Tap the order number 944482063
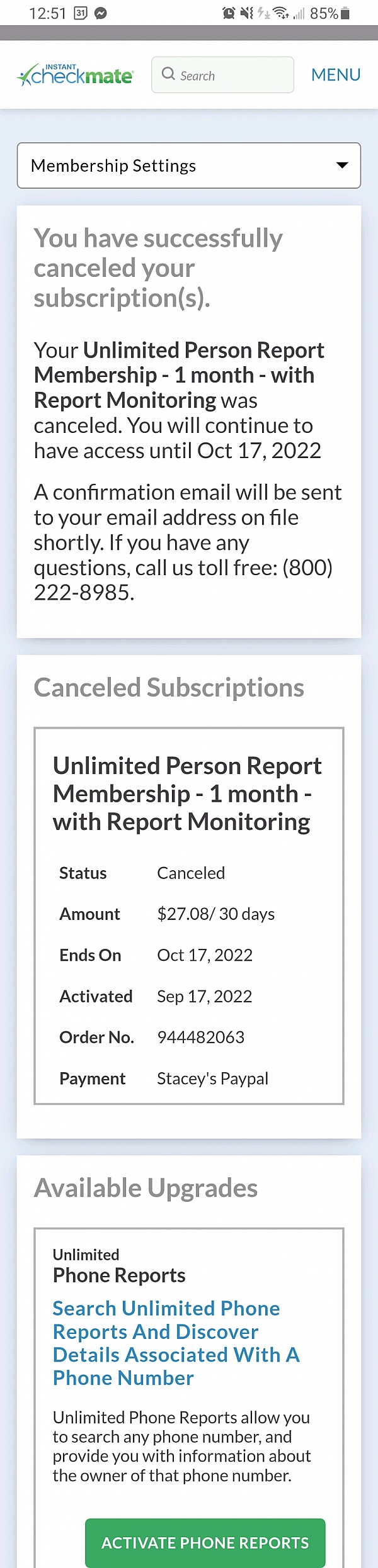The height and width of the screenshot is (1568, 378). tap(200, 1037)
